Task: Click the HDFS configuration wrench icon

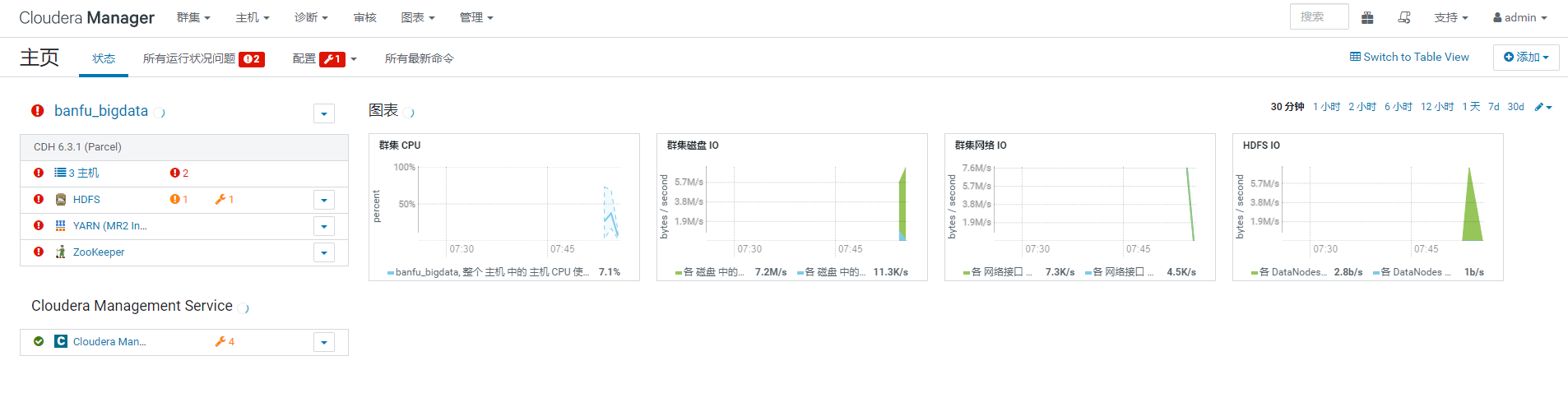Action: pyautogui.click(x=220, y=200)
